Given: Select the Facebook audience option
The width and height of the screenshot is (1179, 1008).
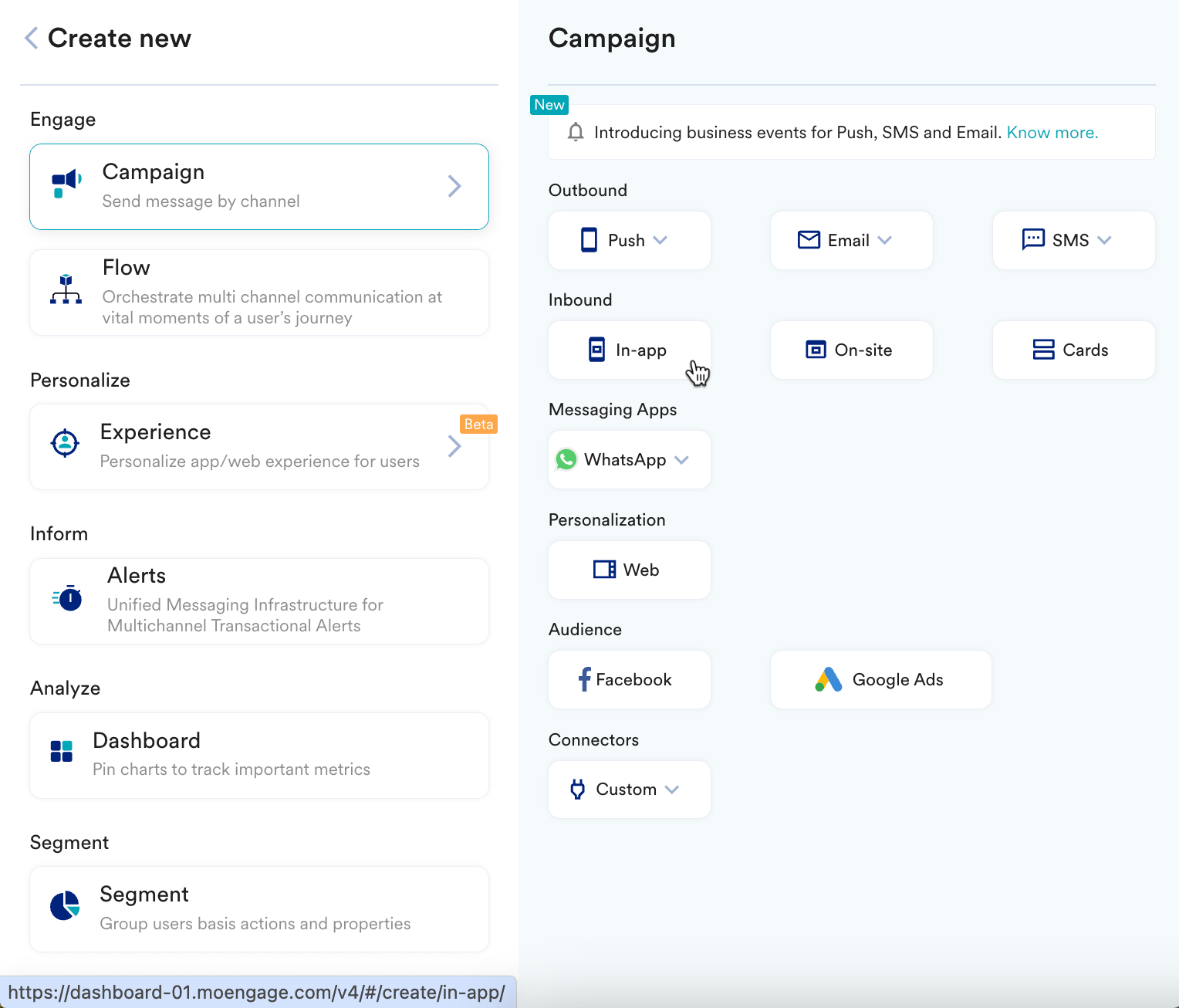Looking at the screenshot, I should click(629, 680).
